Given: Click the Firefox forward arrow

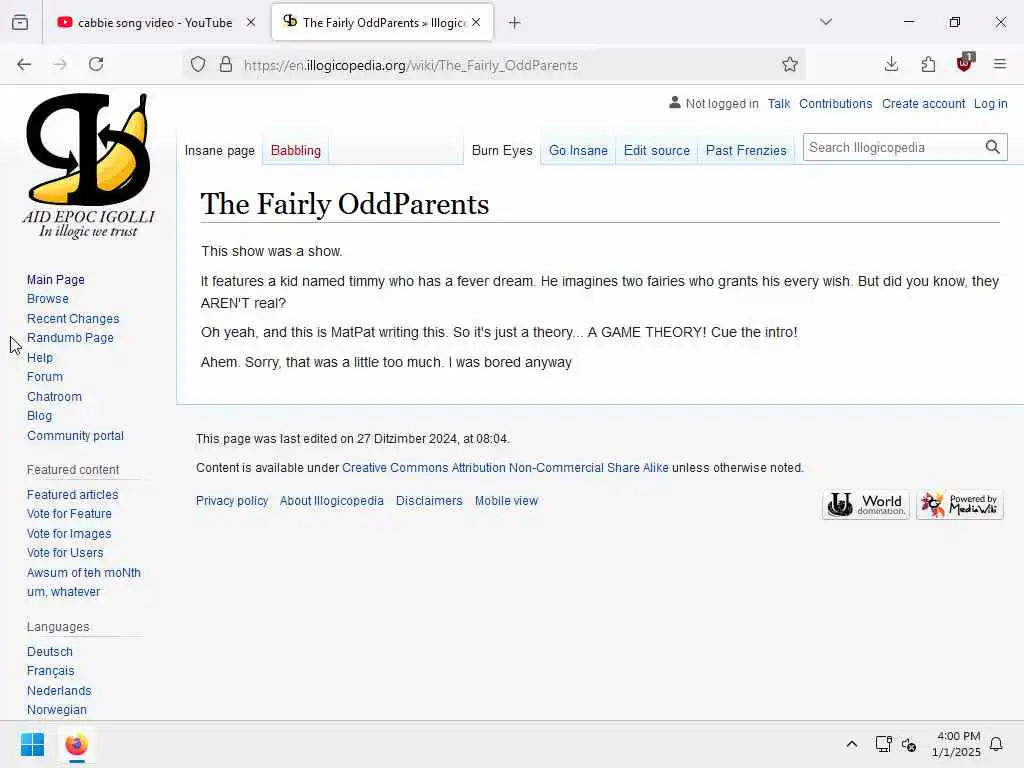Looking at the screenshot, I should (60, 64).
